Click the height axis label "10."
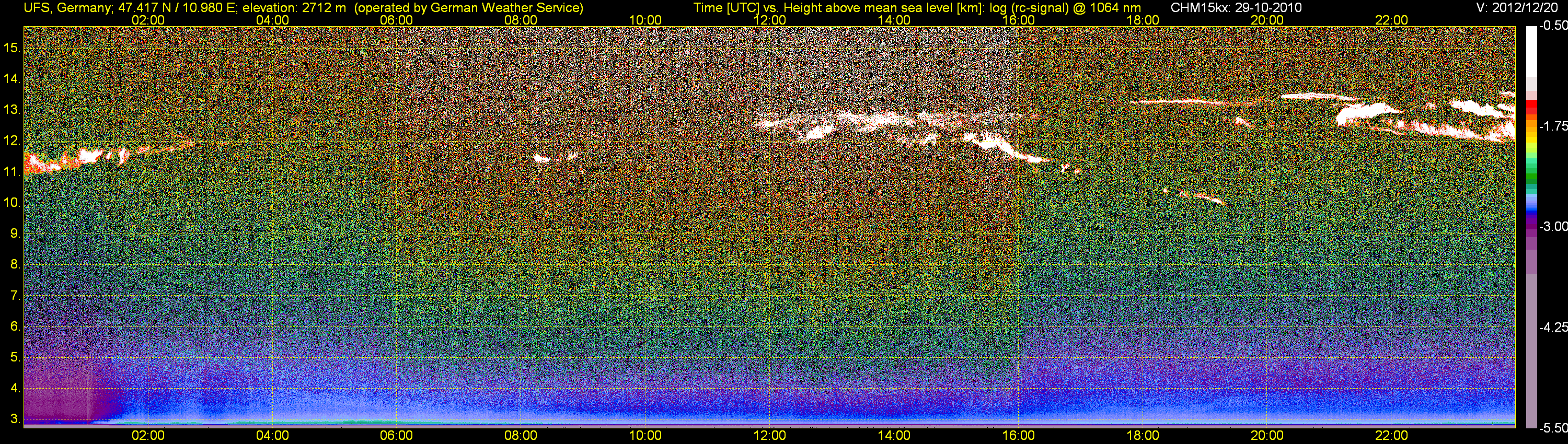The width and height of the screenshot is (1568, 444). click(x=12, y=203)
